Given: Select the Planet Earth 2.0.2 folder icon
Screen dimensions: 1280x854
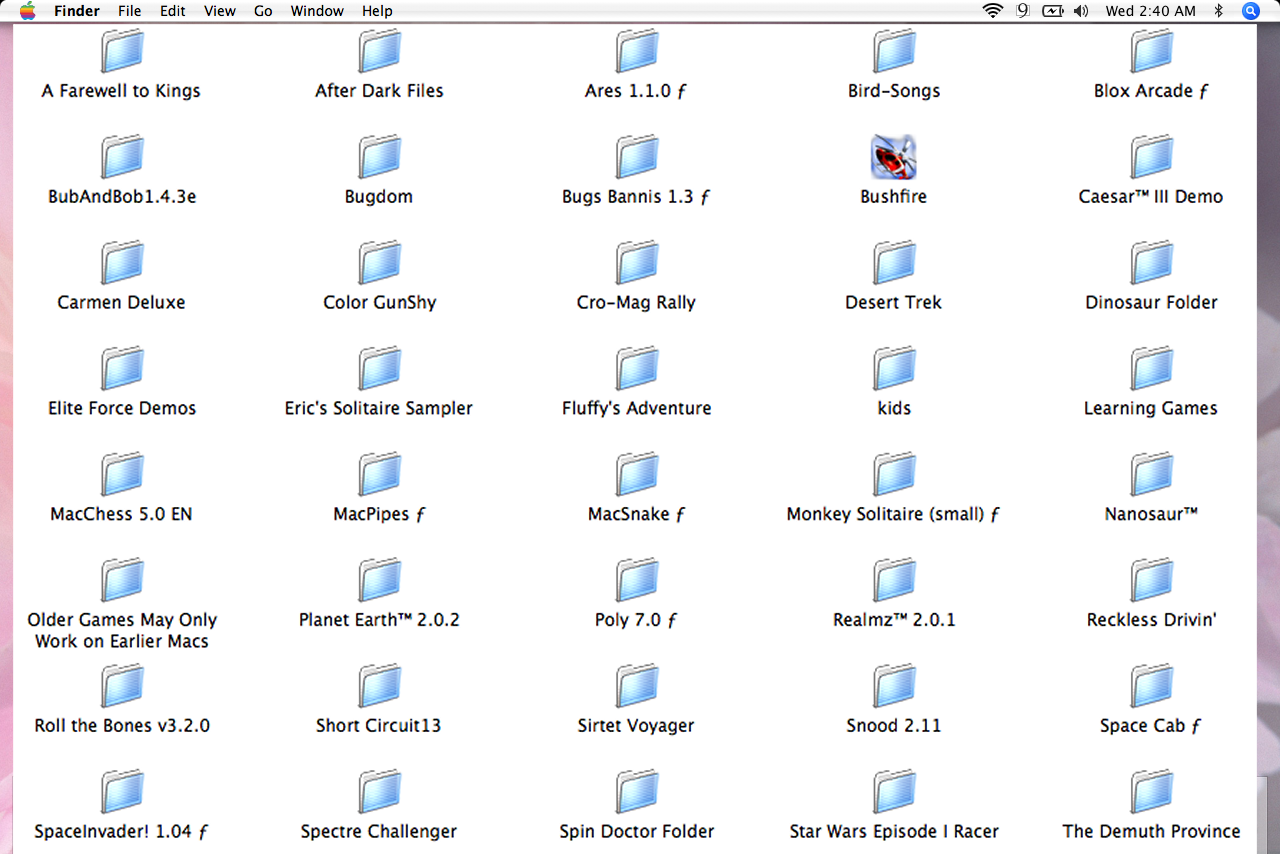Looking at the screenshot, I should tap(380, 580).
